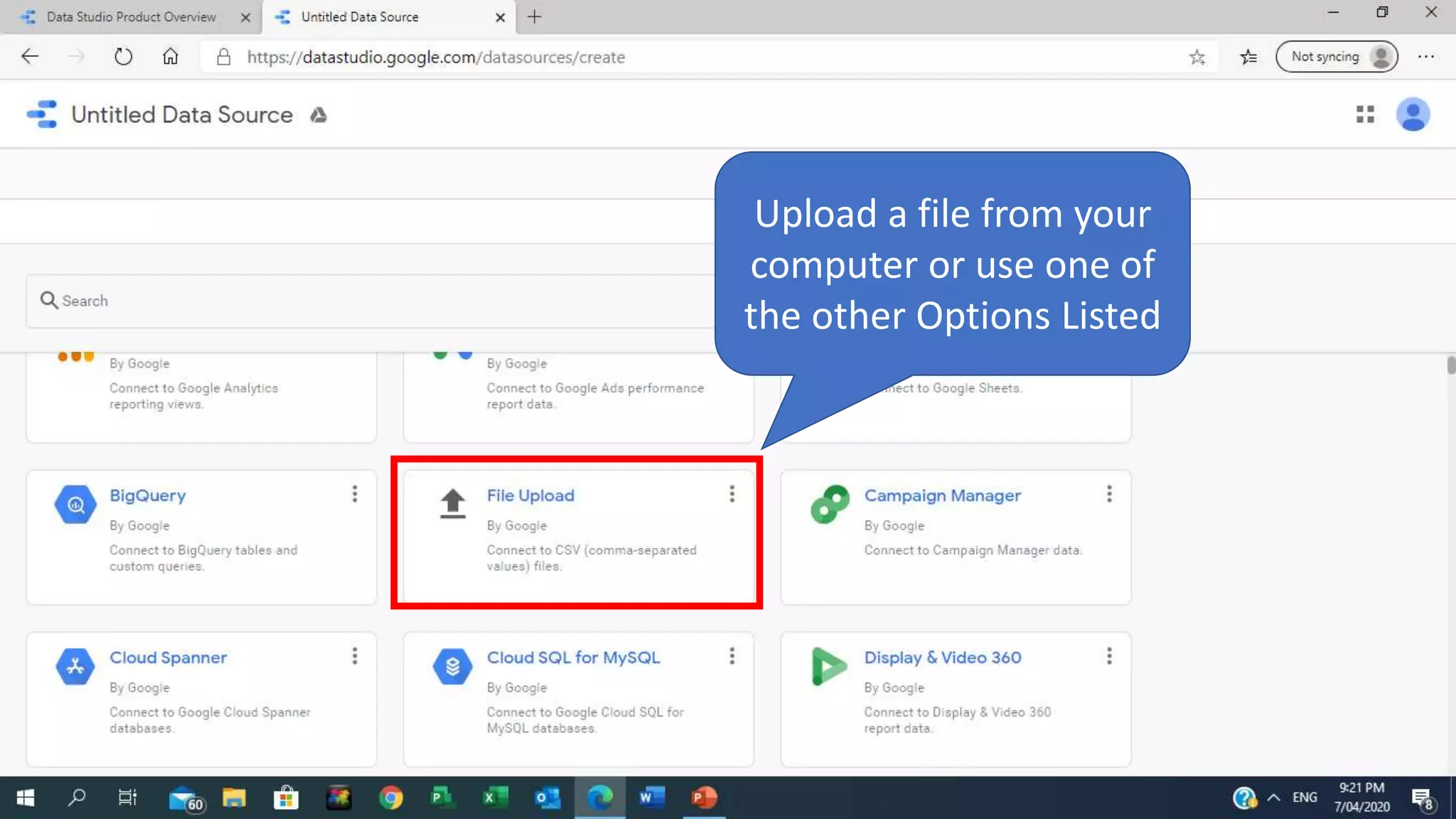
Task: Click the Google Drive icon beside the title
Action: (x=318, y=114)
